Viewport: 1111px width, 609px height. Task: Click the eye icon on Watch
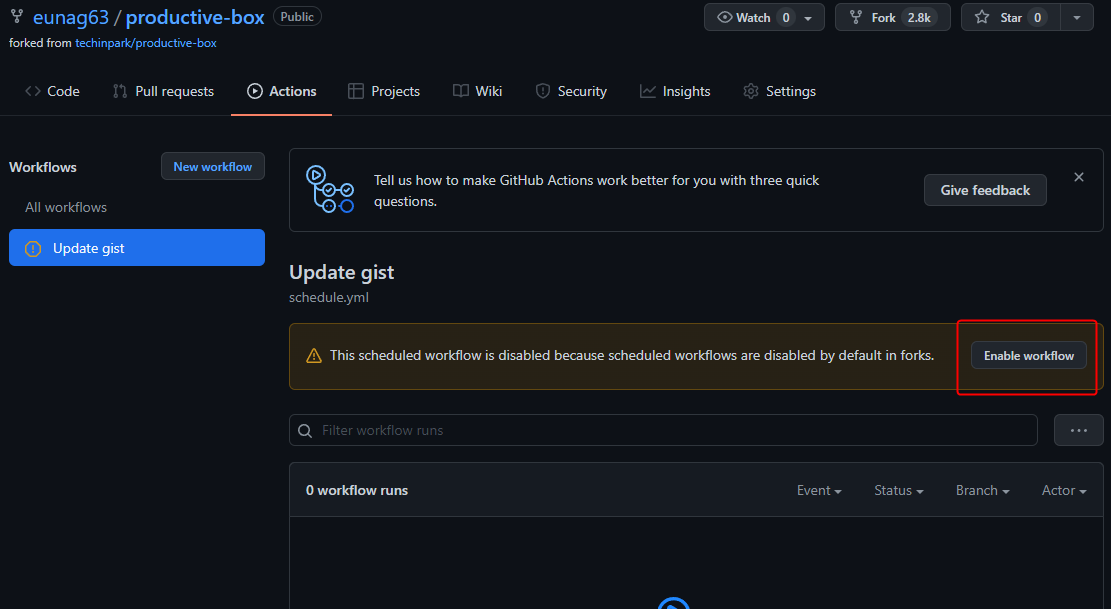(x=724, y=18)
